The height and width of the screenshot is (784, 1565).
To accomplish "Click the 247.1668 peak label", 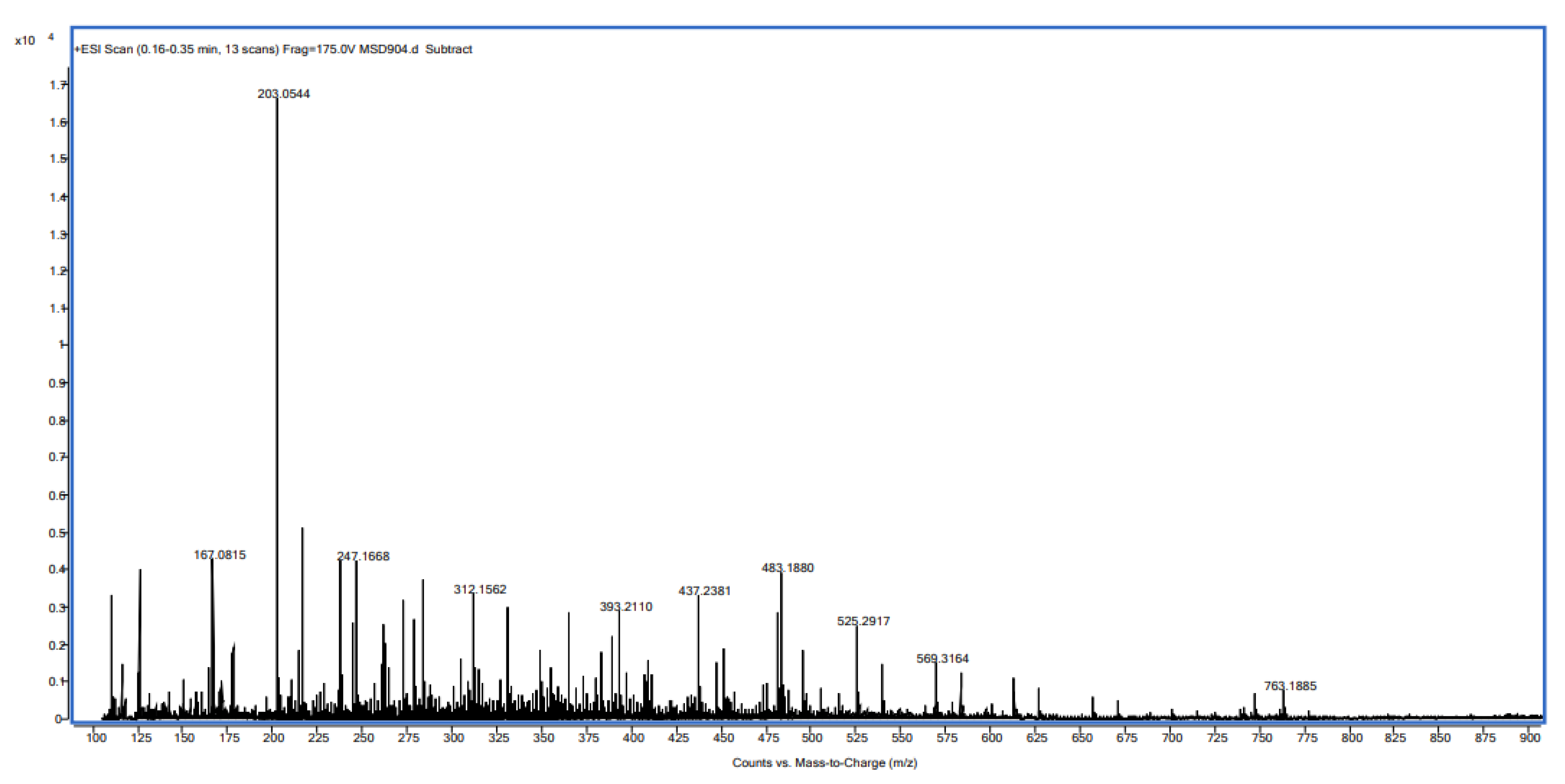I will pyautogui.click(x=363, y=555).
